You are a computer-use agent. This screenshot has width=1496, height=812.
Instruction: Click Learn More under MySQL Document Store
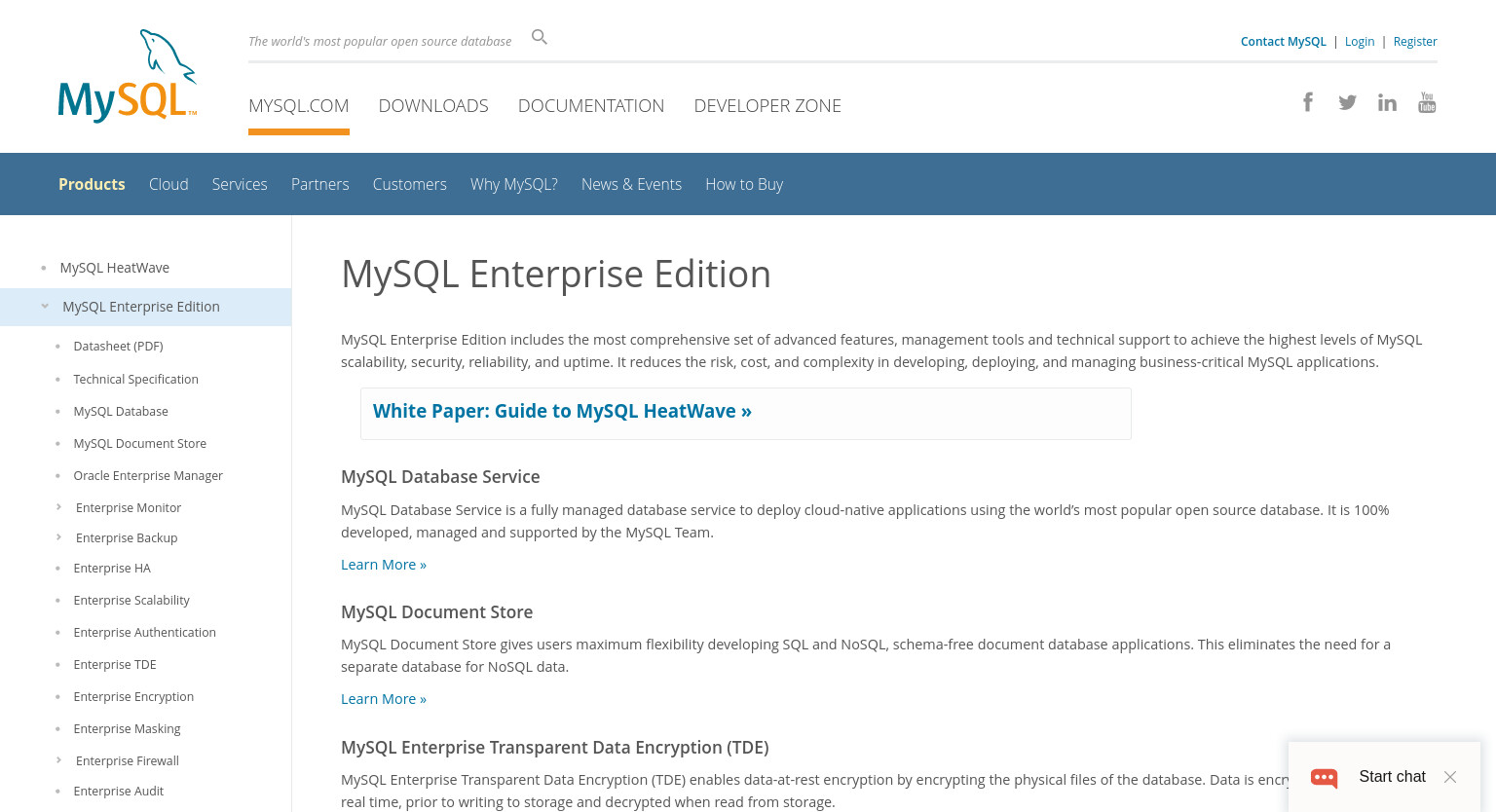[x=384, y=699]
